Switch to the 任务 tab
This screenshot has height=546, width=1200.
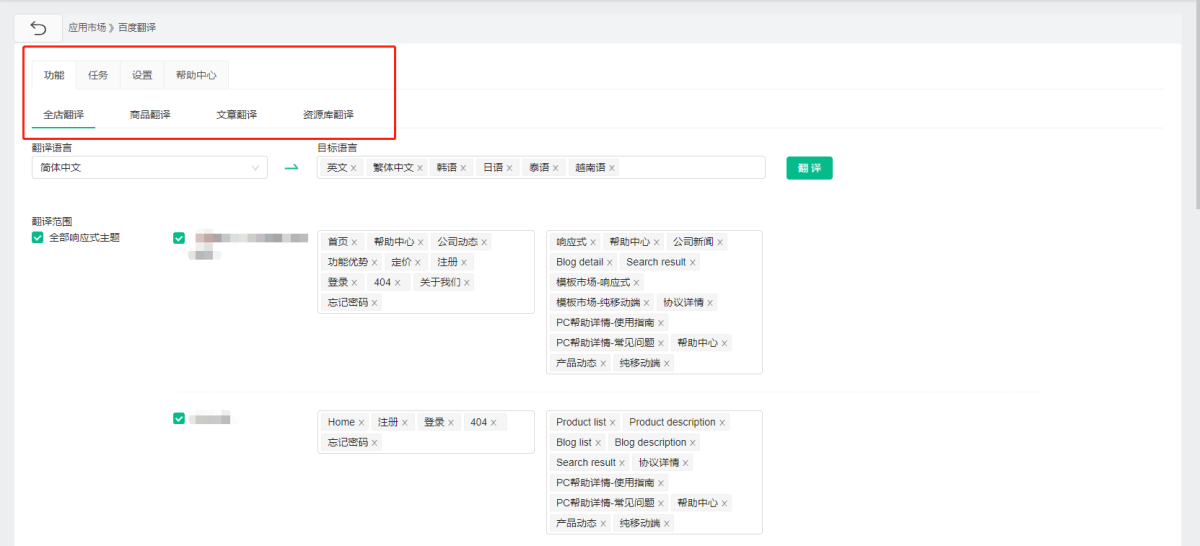click(x=98, y=75)
